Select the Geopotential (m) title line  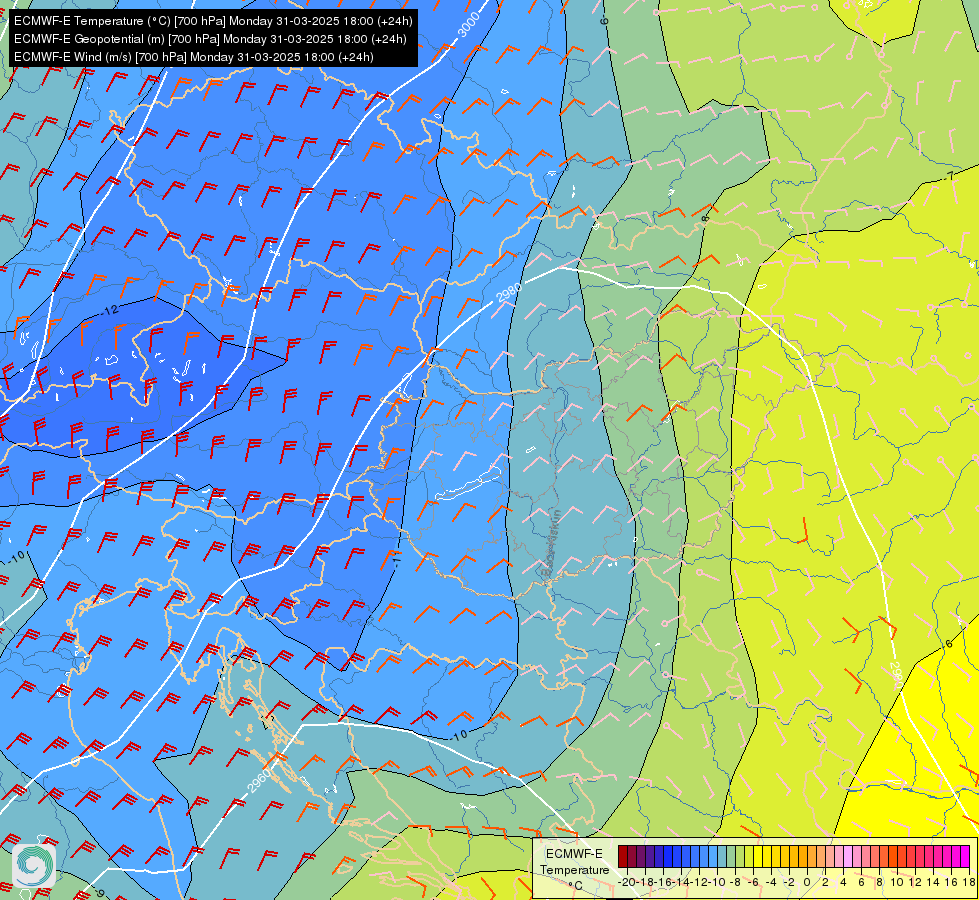pyautogui.click(x=210, y=39)
